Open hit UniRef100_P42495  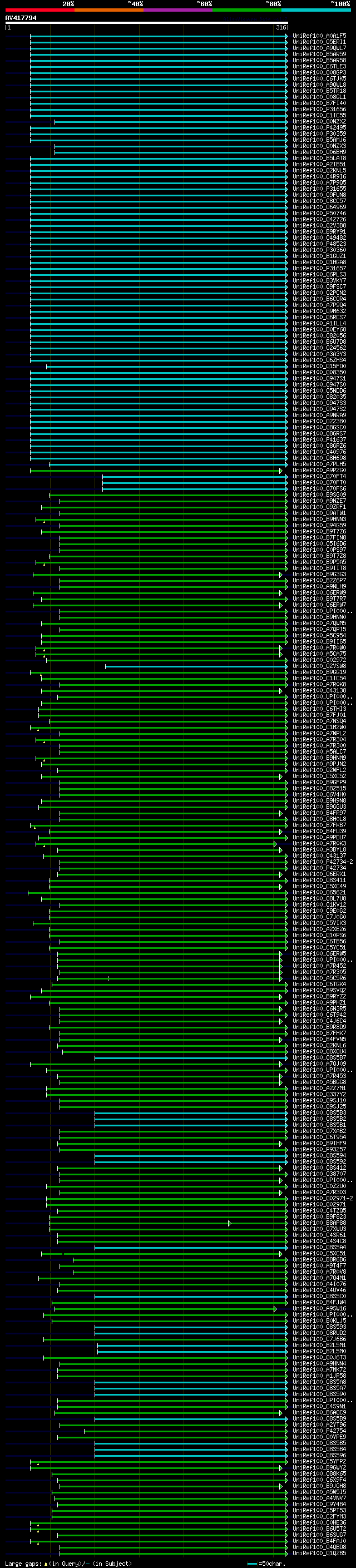coord(319,128)
